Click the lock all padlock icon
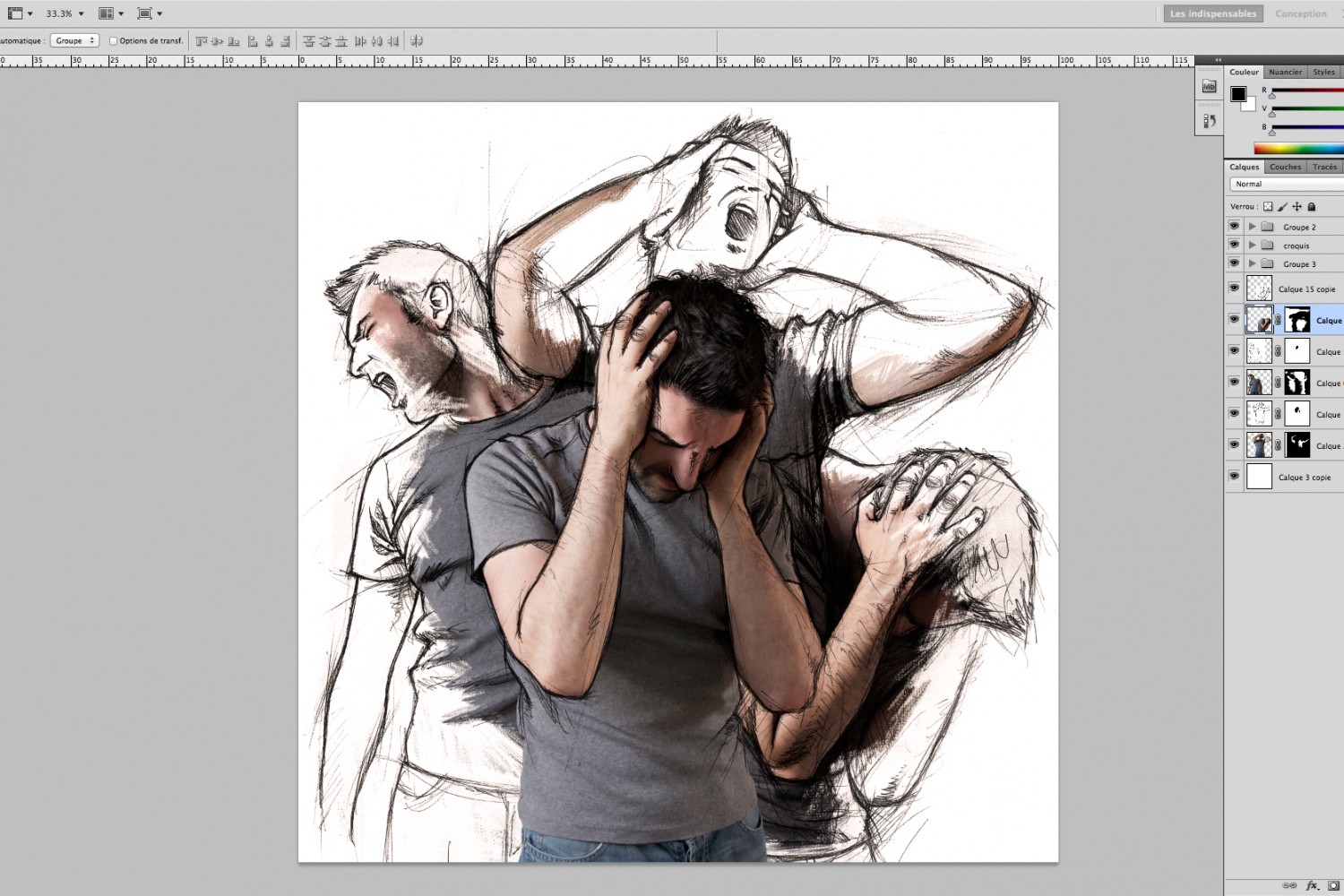Image resolution: width=1344 pixels, height=896 pixels. pyautogui.click(x=1312, y=207)
